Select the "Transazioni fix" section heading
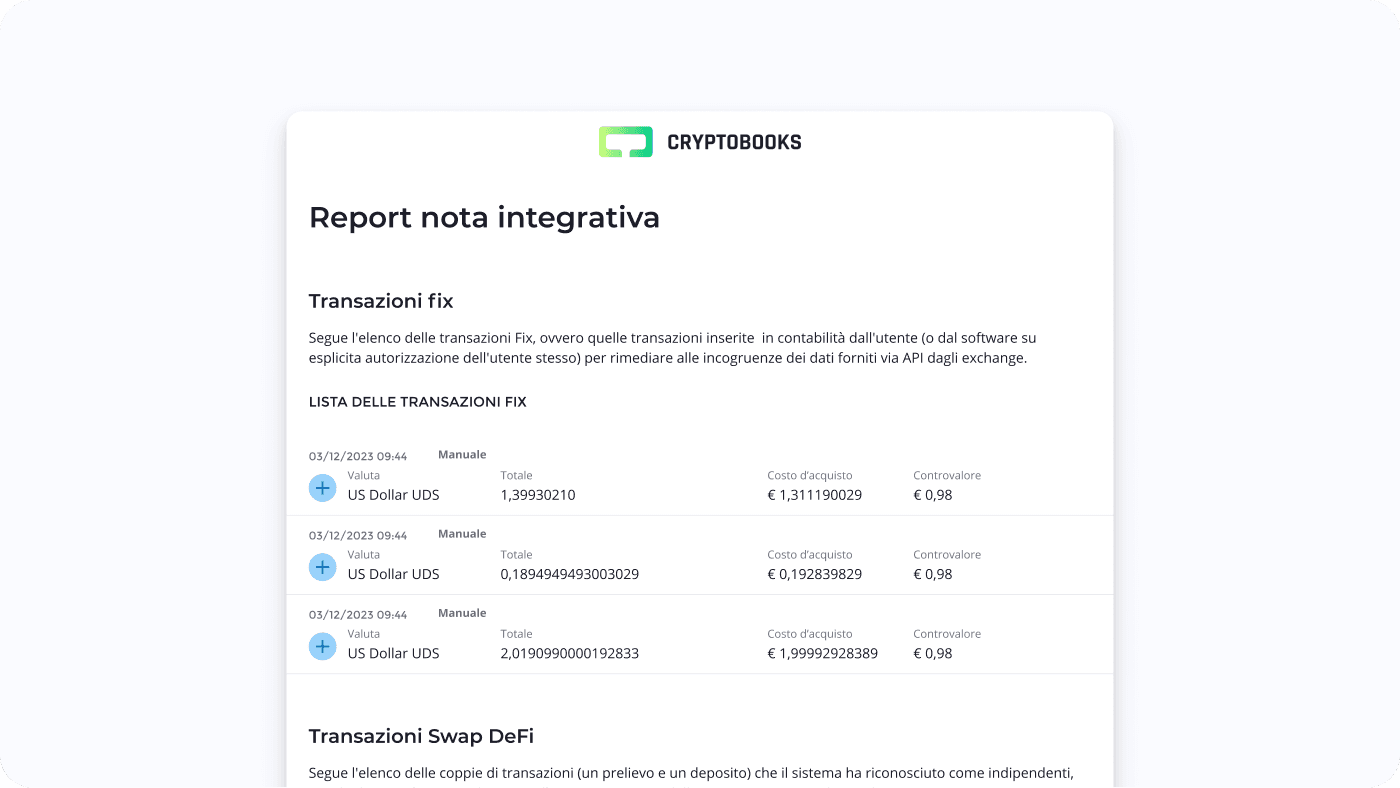Screen dimensions: 1400x788 (x=381, y=301)
